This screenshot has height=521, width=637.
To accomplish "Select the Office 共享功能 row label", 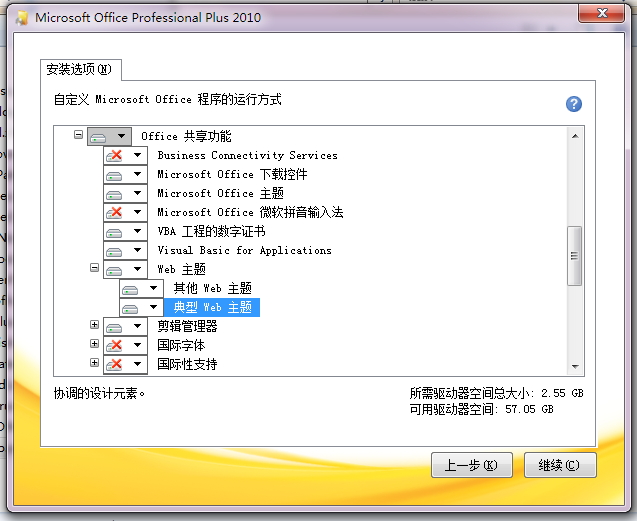I will (186, 137).
